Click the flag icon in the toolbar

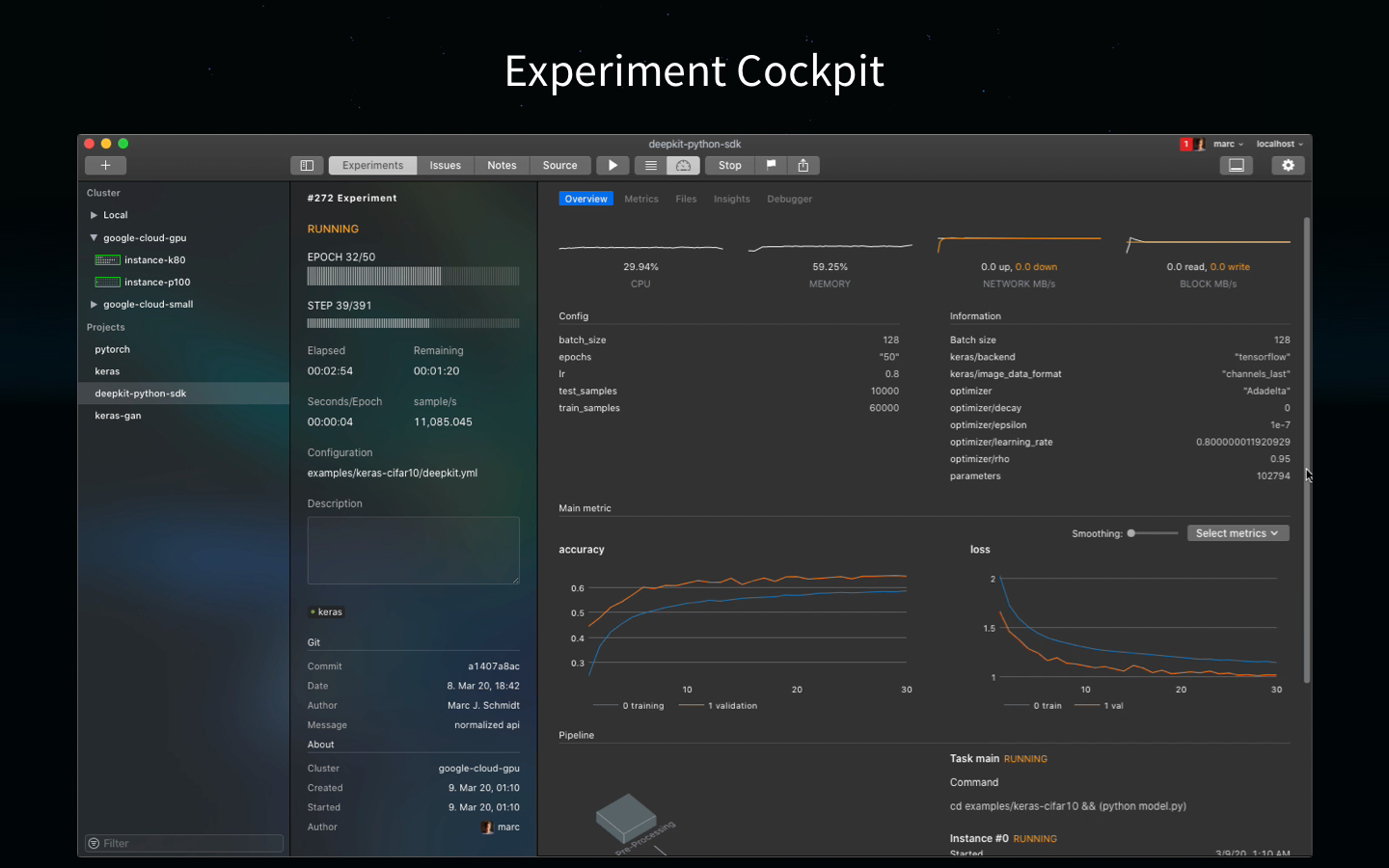pos(771,165)
